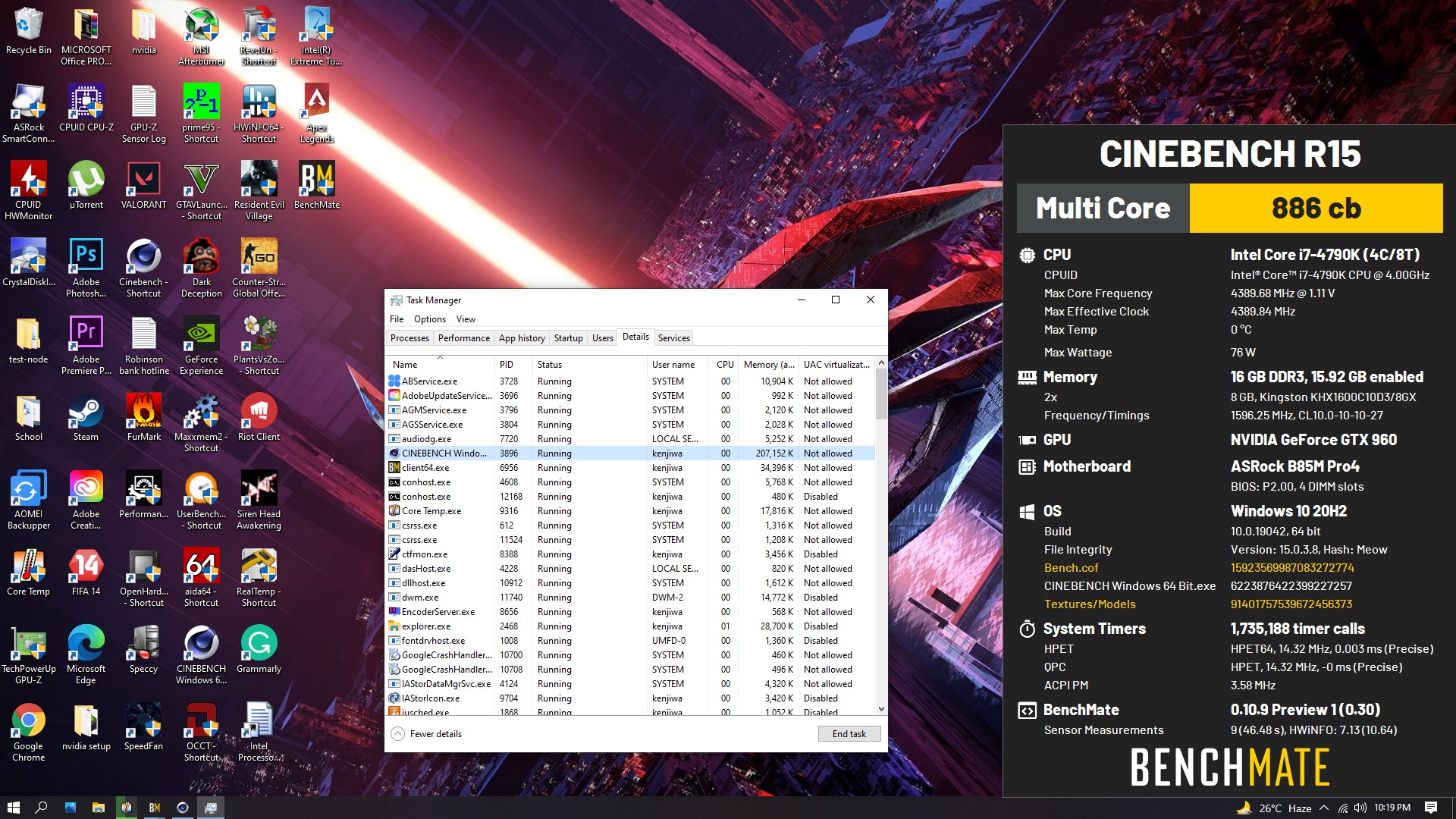Screen dimensions: 1456x819
Task: Open Steam desktop icon
Action: 86,417
